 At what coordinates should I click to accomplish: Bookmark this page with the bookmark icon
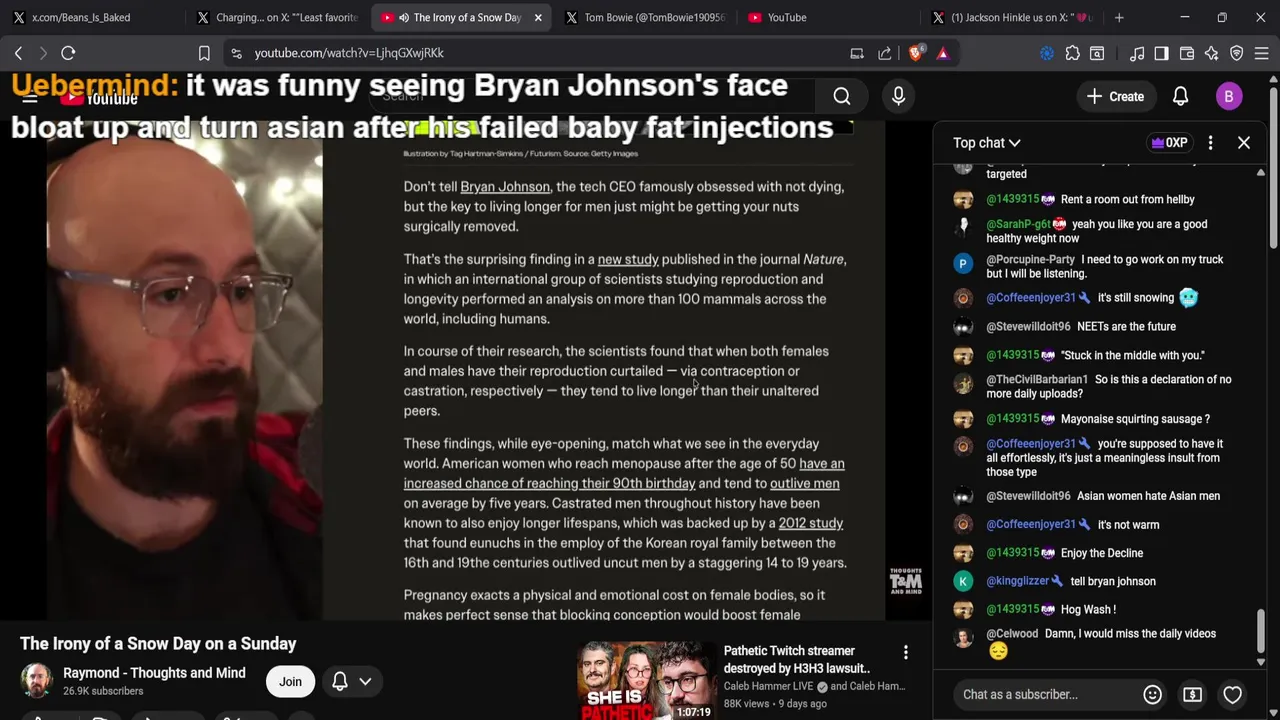[204, 53]
